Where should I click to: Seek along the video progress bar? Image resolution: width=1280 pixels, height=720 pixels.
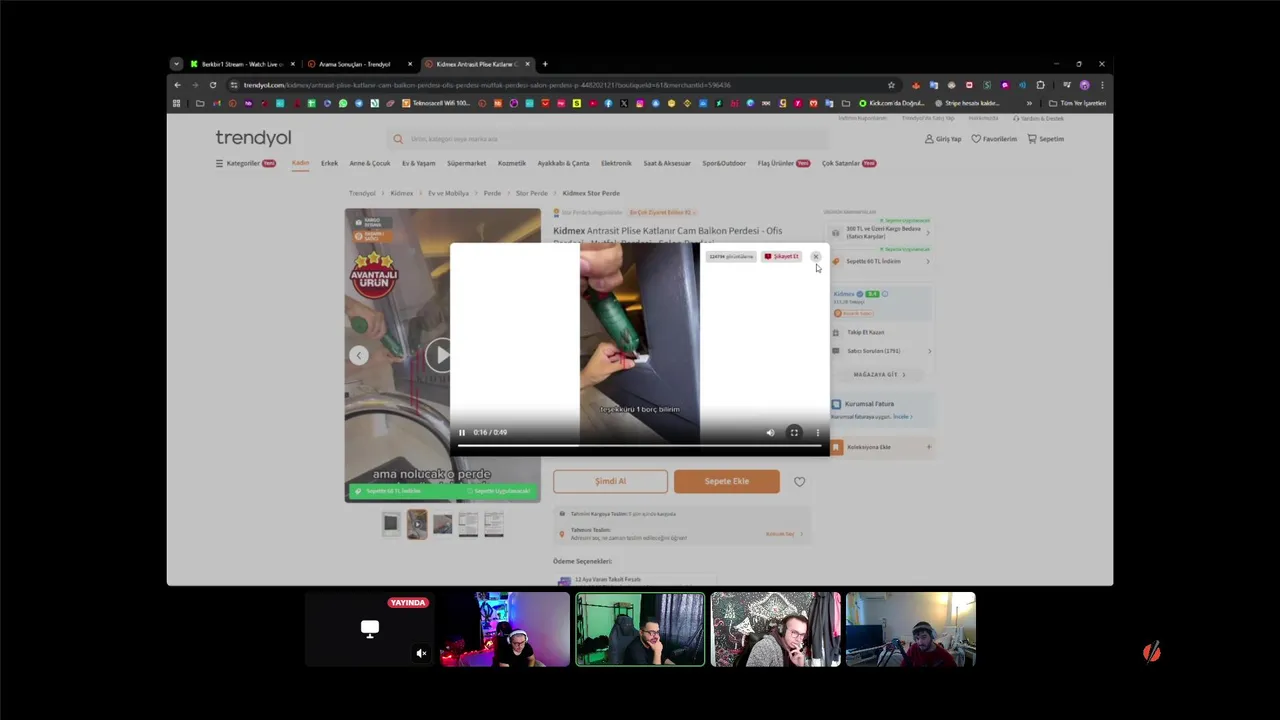tap(640, 445)
